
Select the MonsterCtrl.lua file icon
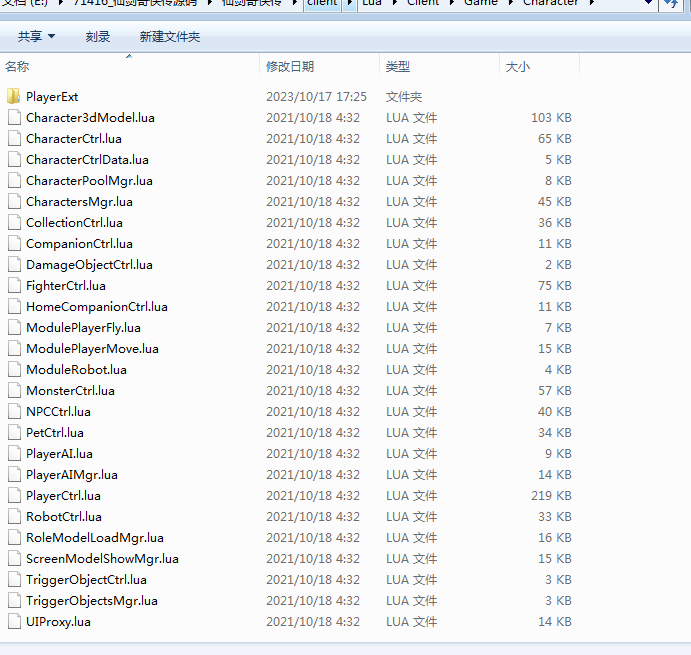(x=13, y=391)
